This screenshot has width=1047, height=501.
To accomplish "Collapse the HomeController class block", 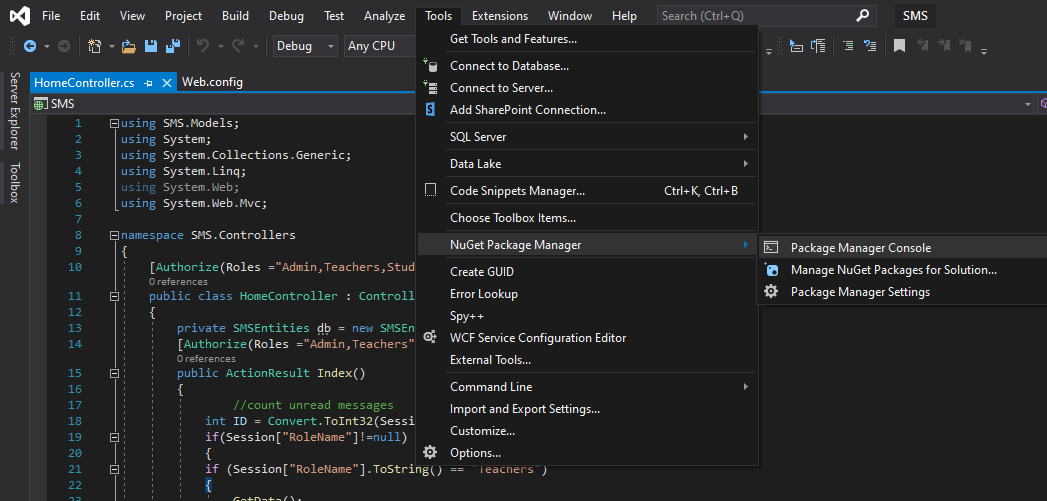I will [114, 296].
